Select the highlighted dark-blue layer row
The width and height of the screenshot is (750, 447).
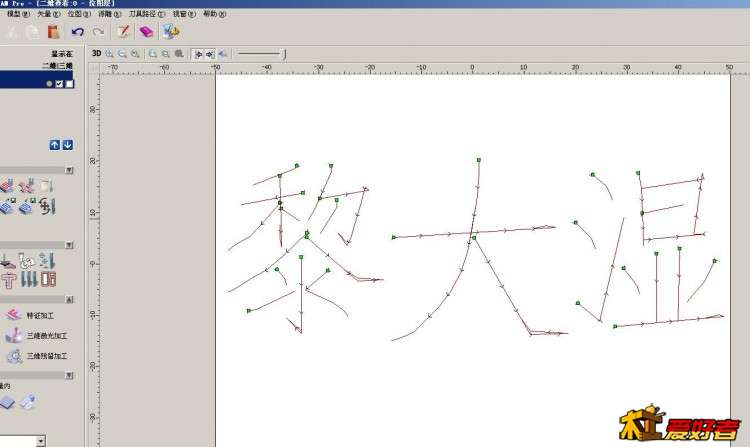tap(36, 80)
